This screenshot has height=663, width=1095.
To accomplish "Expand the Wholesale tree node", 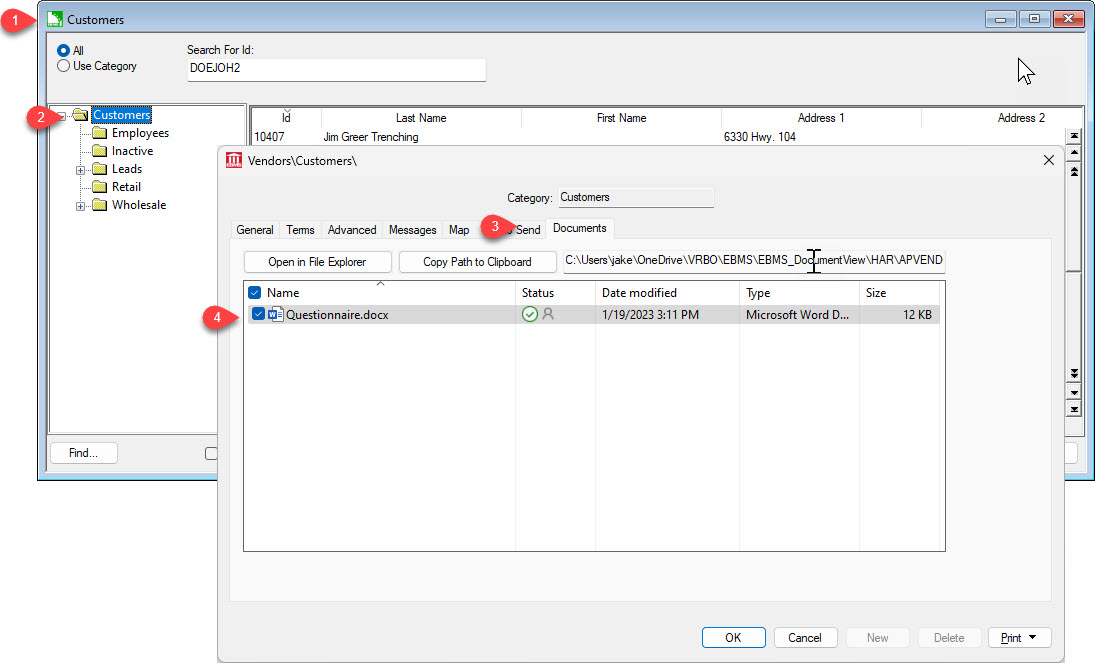I will [x=80, y=204].
